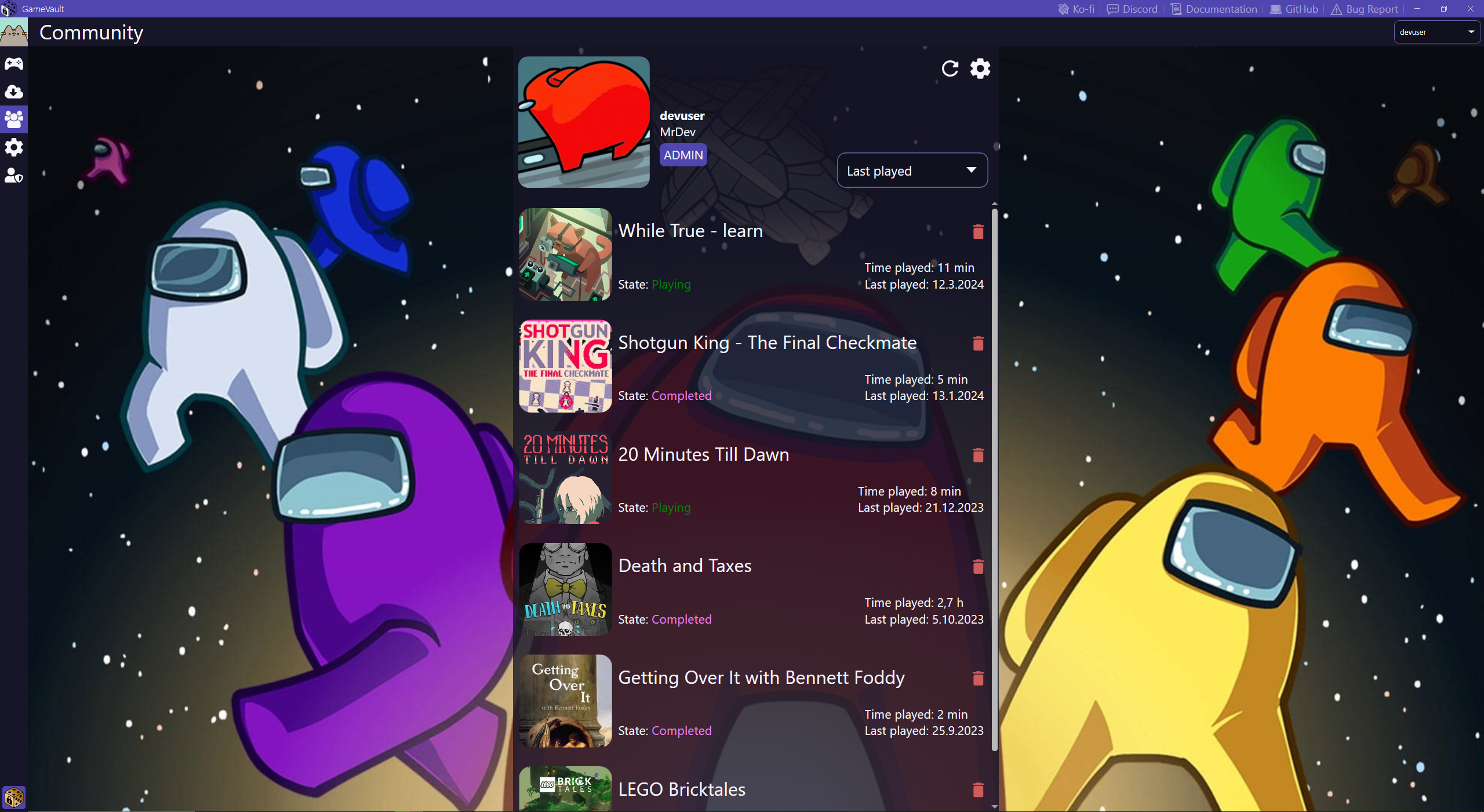Delete the Death and Taxes progress entry
The width and height of the screenshot is (1484, 812).
coord(978,566)
